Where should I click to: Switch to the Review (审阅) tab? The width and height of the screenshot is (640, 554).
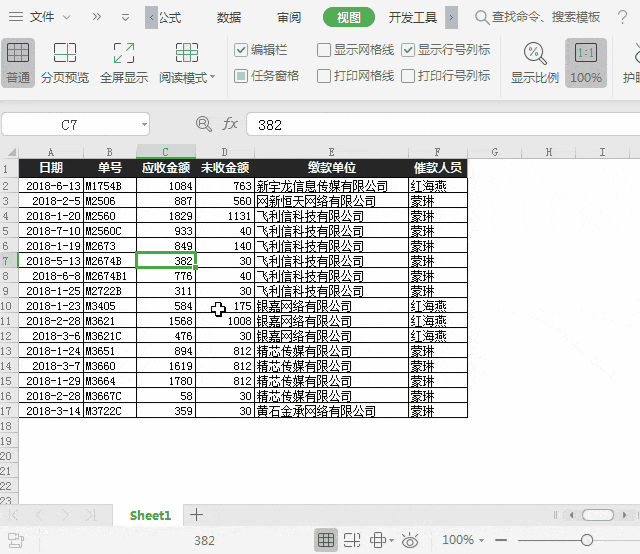(x=289, y=17)
